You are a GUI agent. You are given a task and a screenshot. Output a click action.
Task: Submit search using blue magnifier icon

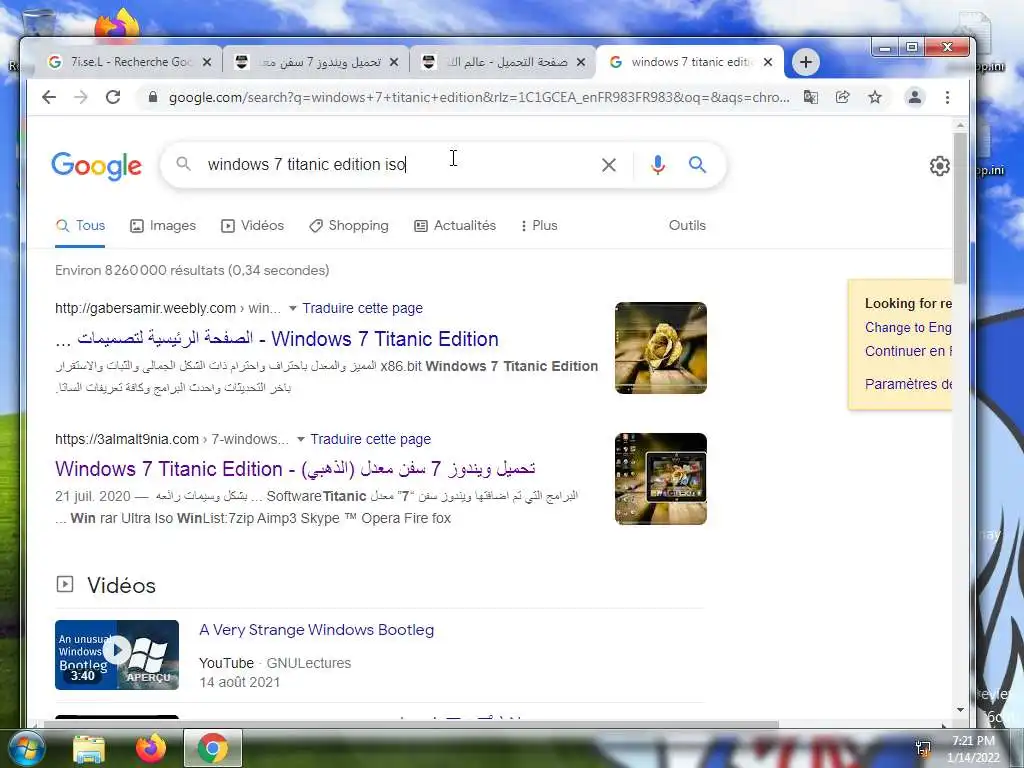[x=697, y=165]
